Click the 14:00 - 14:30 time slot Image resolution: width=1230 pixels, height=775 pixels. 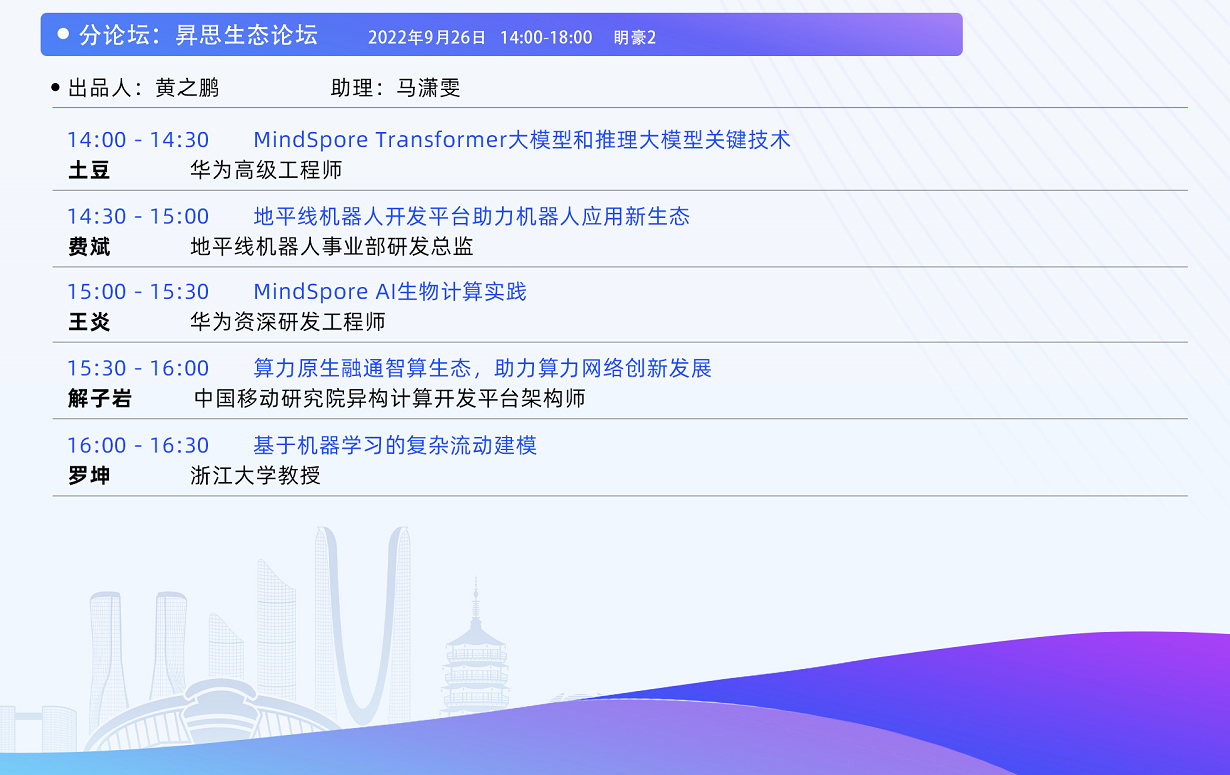[138, 140]
